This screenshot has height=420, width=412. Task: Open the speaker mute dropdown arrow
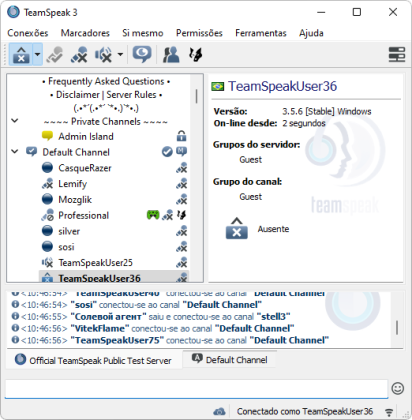[120, 54]
